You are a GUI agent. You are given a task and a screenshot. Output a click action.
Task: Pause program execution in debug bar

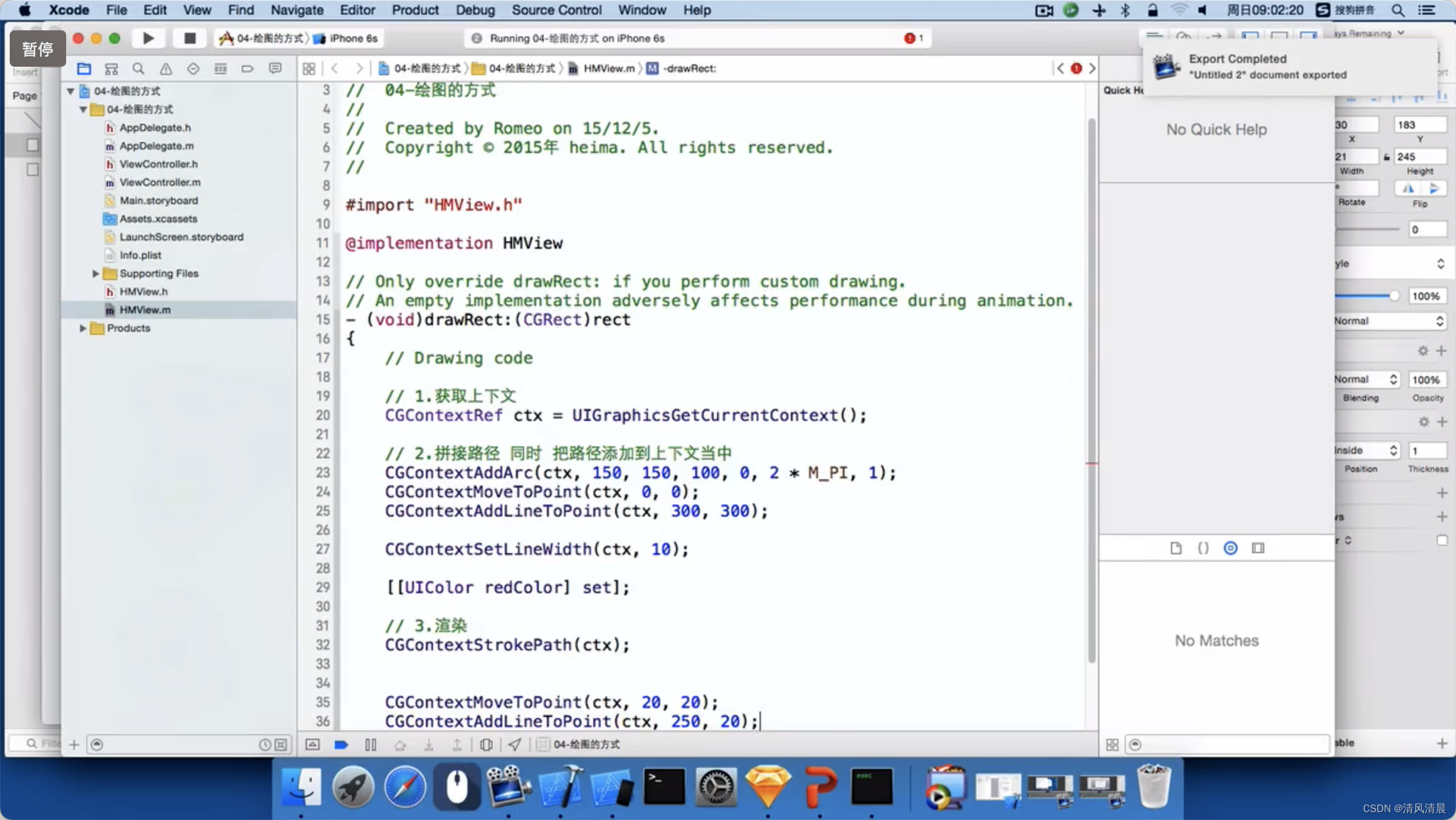point(371,744)
